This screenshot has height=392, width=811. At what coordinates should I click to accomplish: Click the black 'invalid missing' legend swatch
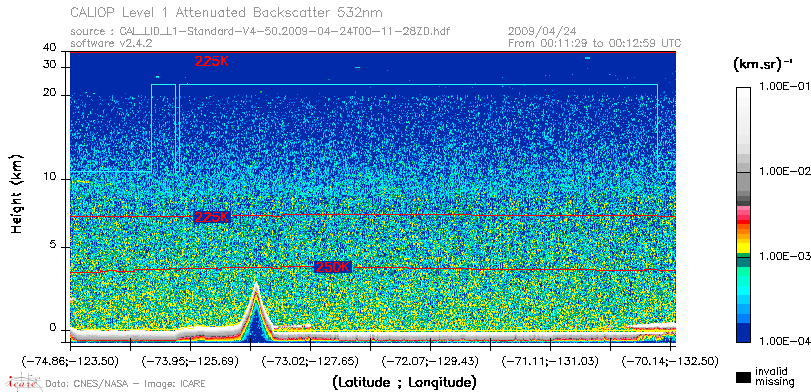point(743,378)
